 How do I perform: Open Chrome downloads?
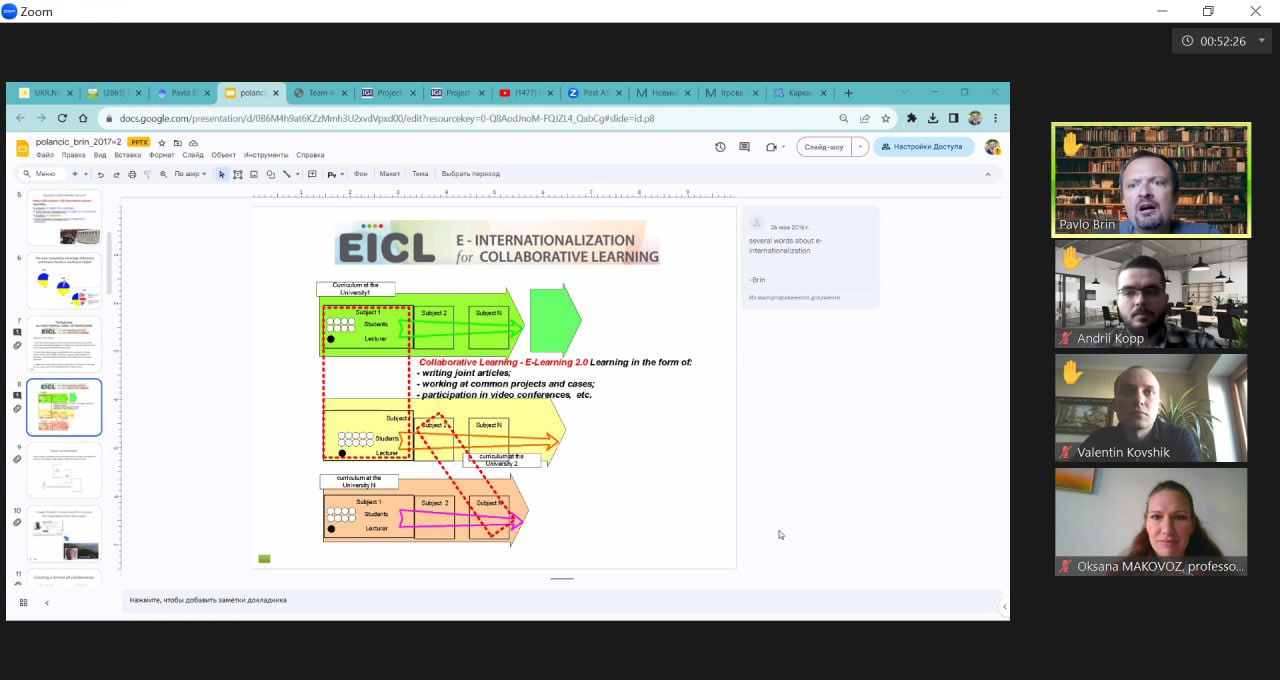933,118
